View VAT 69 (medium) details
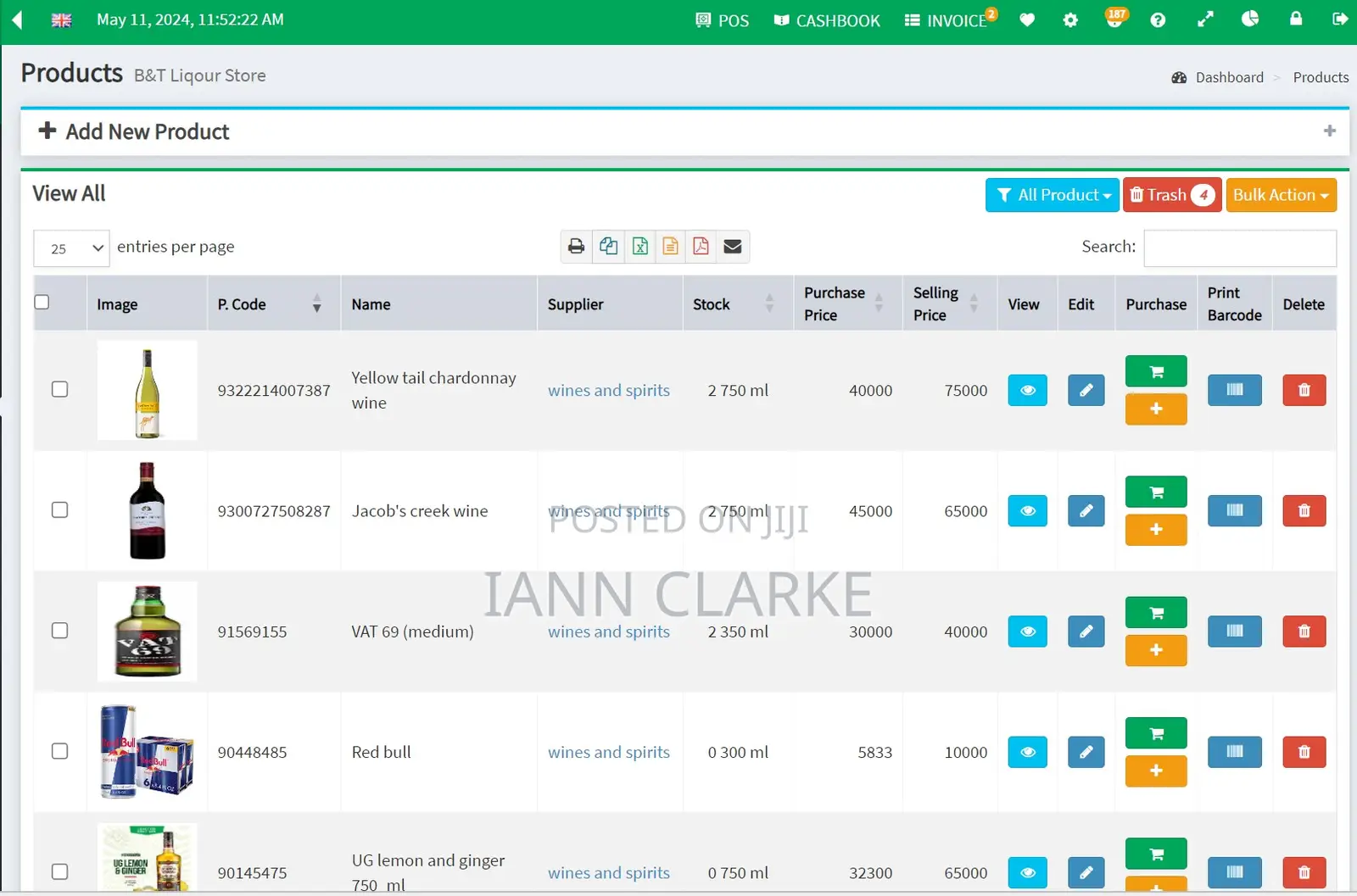 [1027, 632]
